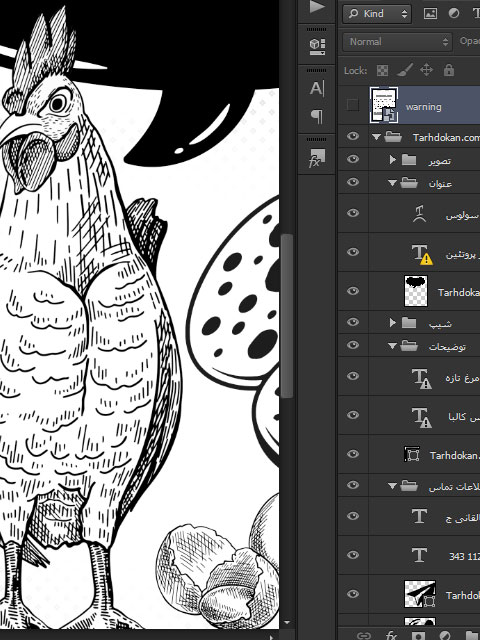The image size is (480, 640).
Task: Click smart object icon of Tarhdokan layer
Action: click(x=412, y=454)
